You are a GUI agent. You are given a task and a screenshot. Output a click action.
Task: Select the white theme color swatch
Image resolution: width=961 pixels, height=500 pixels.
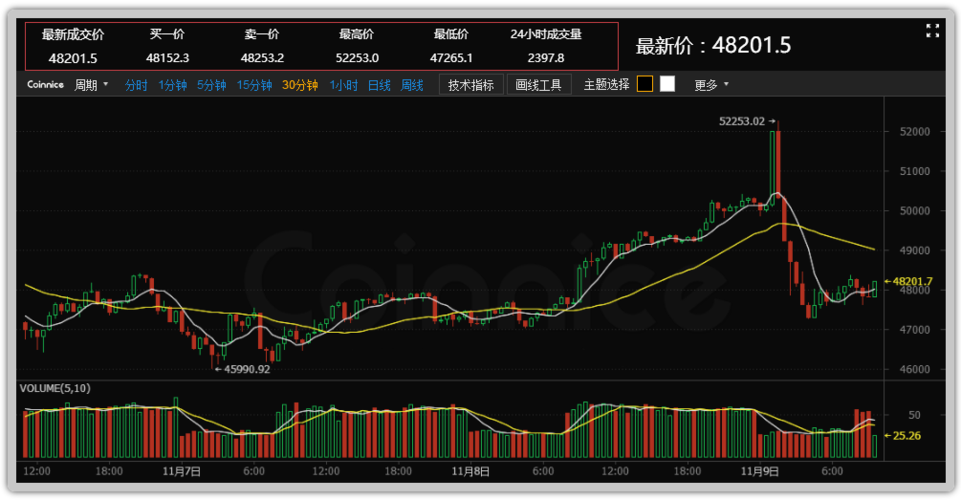tap(667, 84)
